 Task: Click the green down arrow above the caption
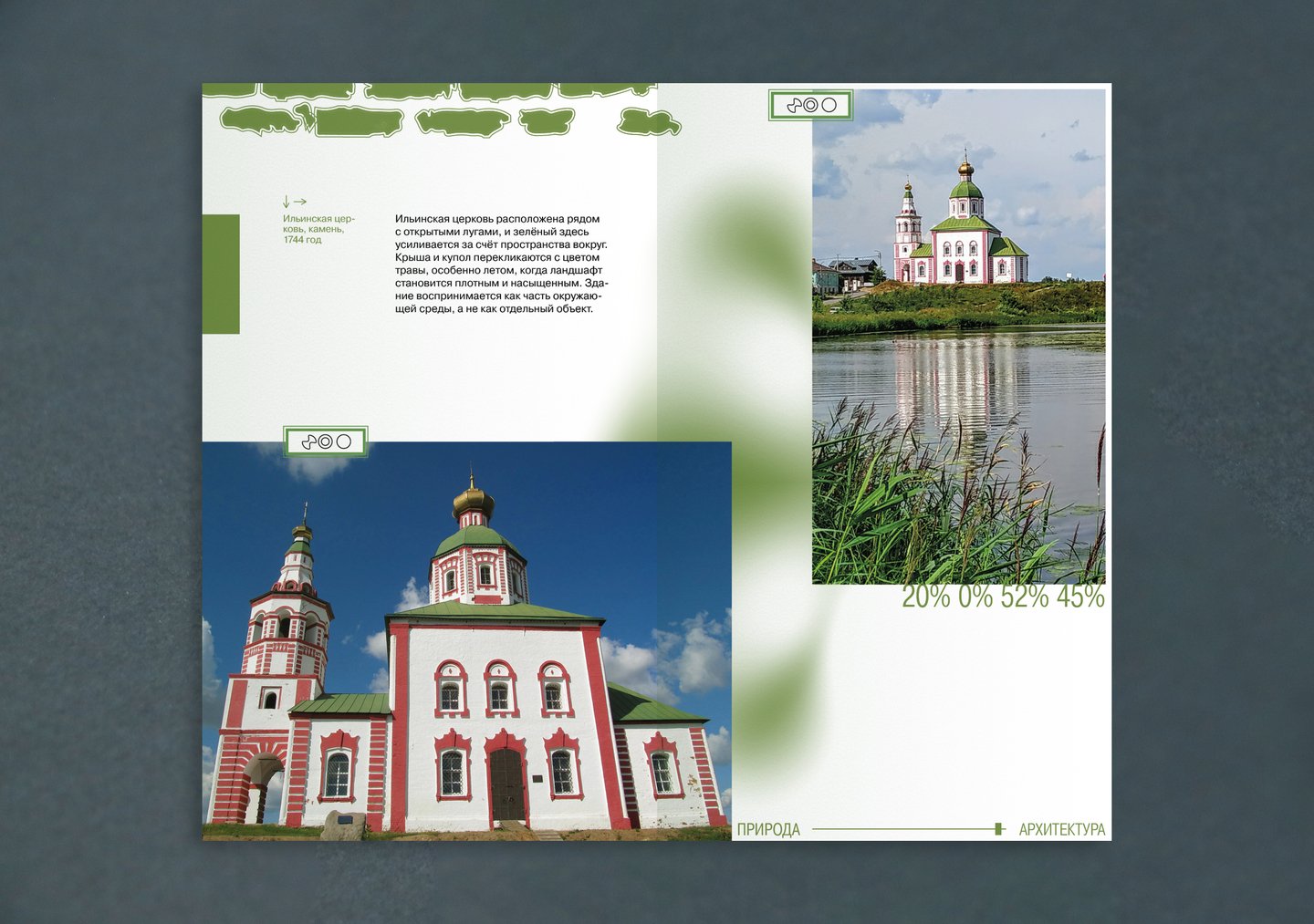pos(286,202)
